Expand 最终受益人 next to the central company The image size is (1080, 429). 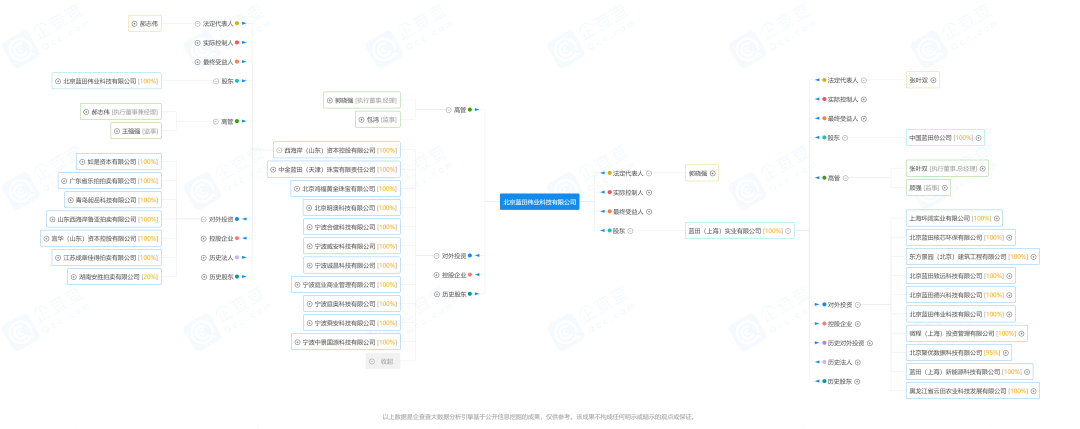[649, 212]
